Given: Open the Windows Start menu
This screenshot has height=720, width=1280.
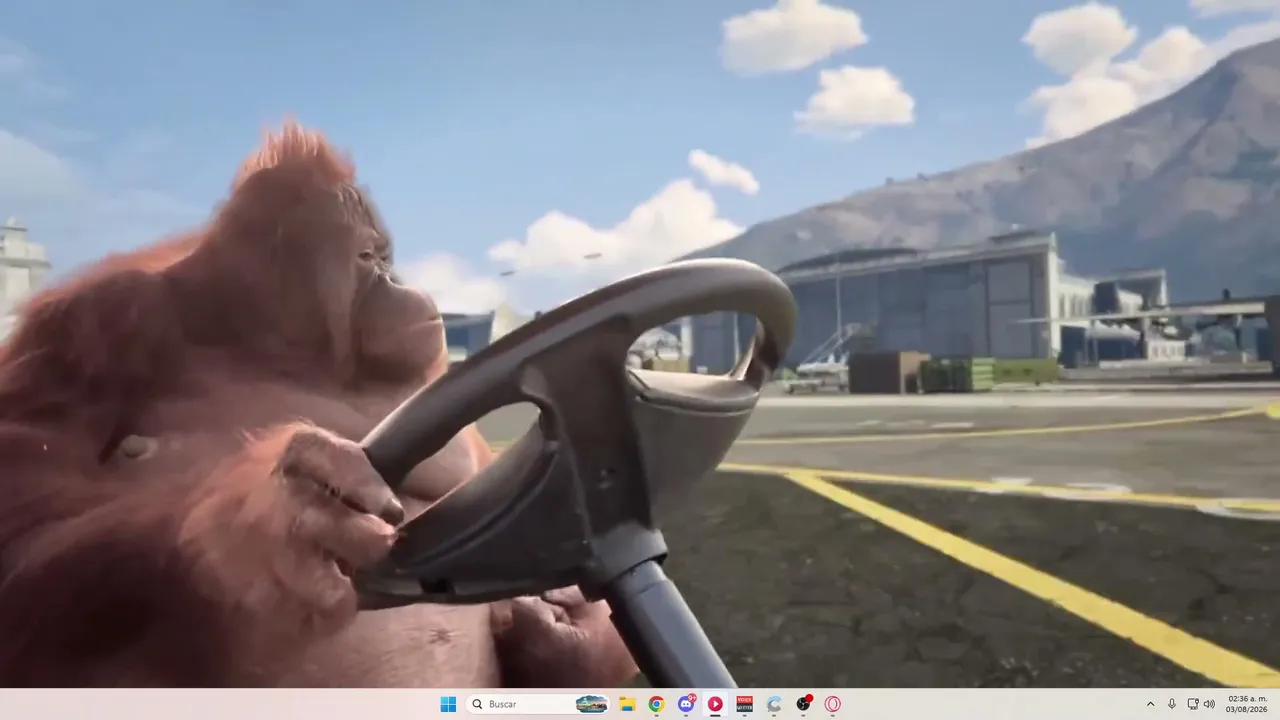Looking at the screenshot, I should click(448, 704).
